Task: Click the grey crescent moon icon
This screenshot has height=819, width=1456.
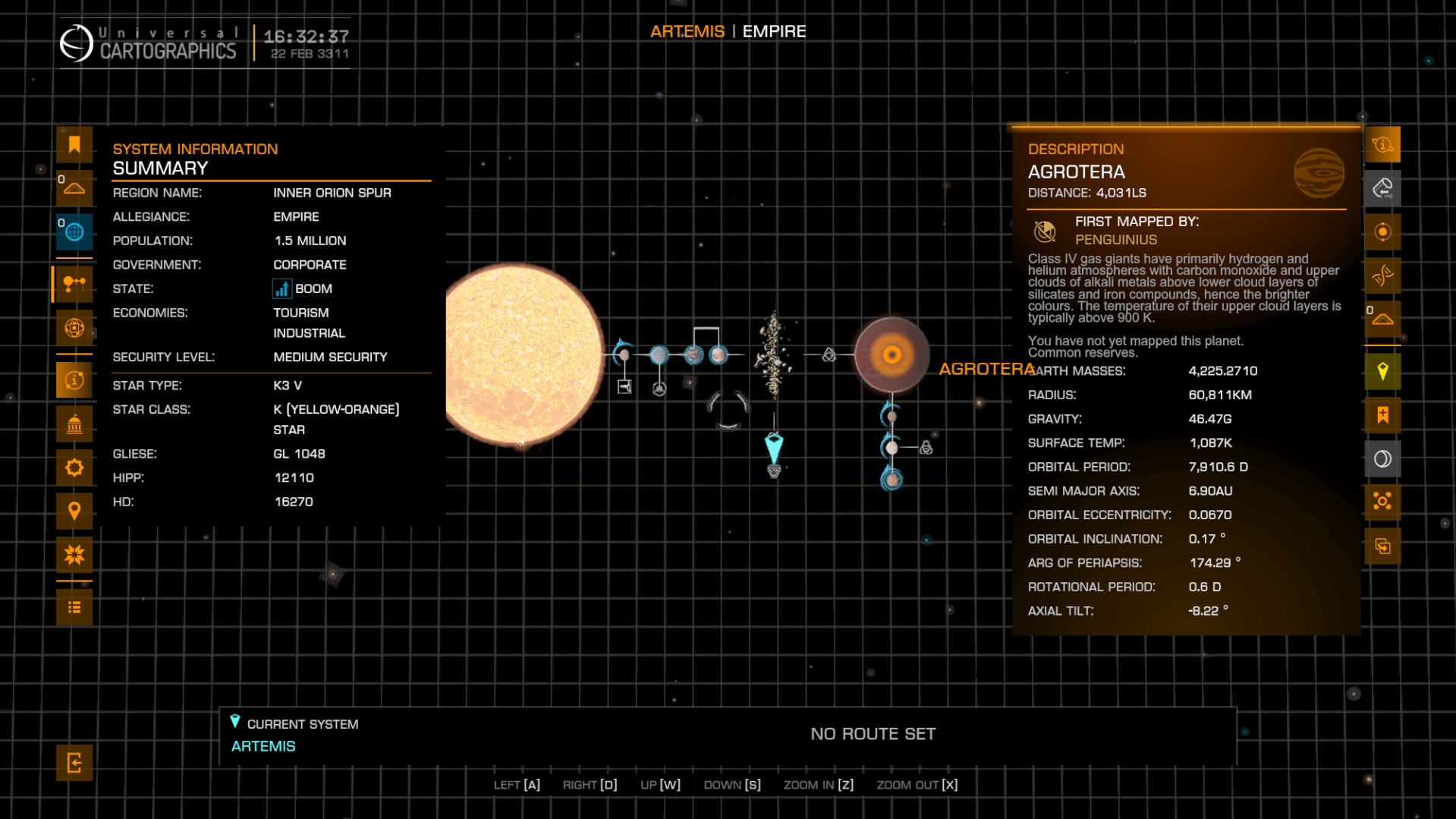Action: point(1382,458)
